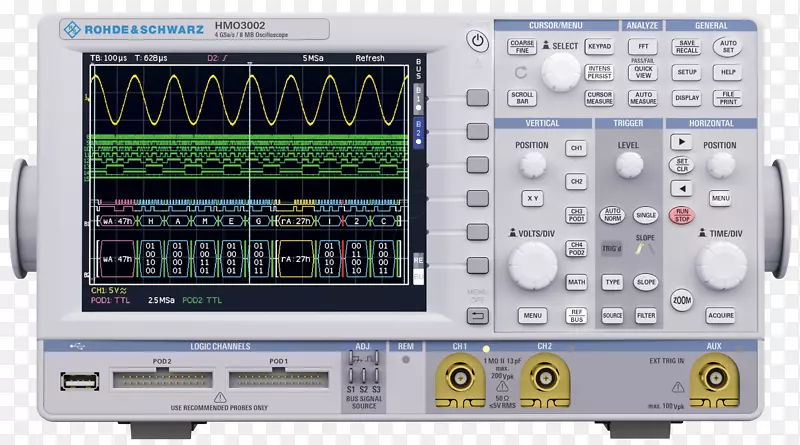Toggle COARSE/FINE adjustment button
This screenshot has height=445, width=800.
click(x=522, y=46)
